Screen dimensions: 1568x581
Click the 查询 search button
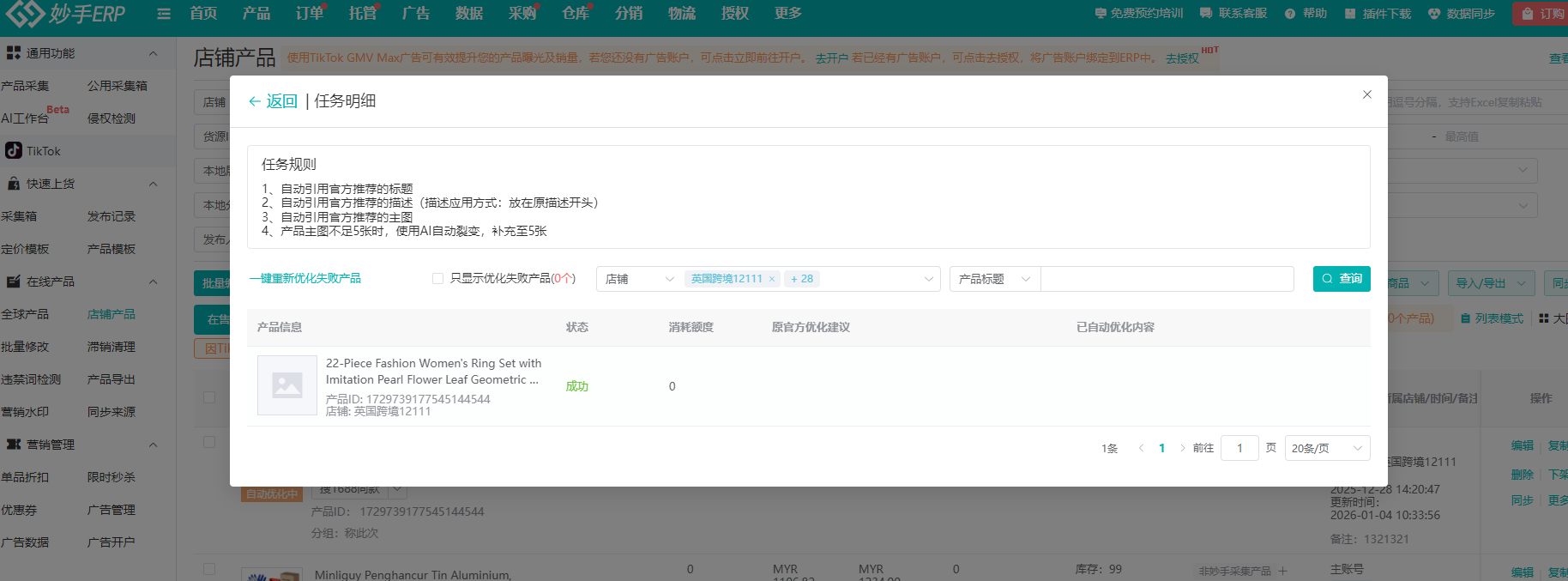[x=1342, y=279]
